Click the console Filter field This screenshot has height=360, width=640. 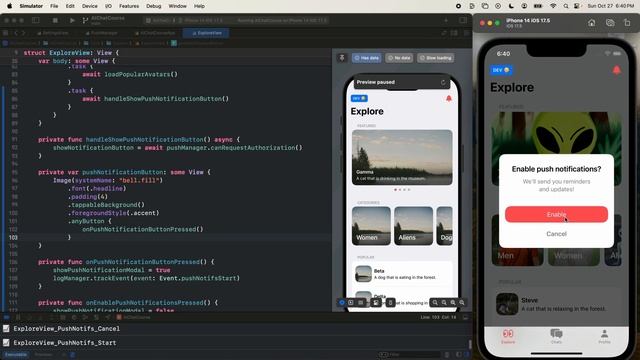click(410, 355)
